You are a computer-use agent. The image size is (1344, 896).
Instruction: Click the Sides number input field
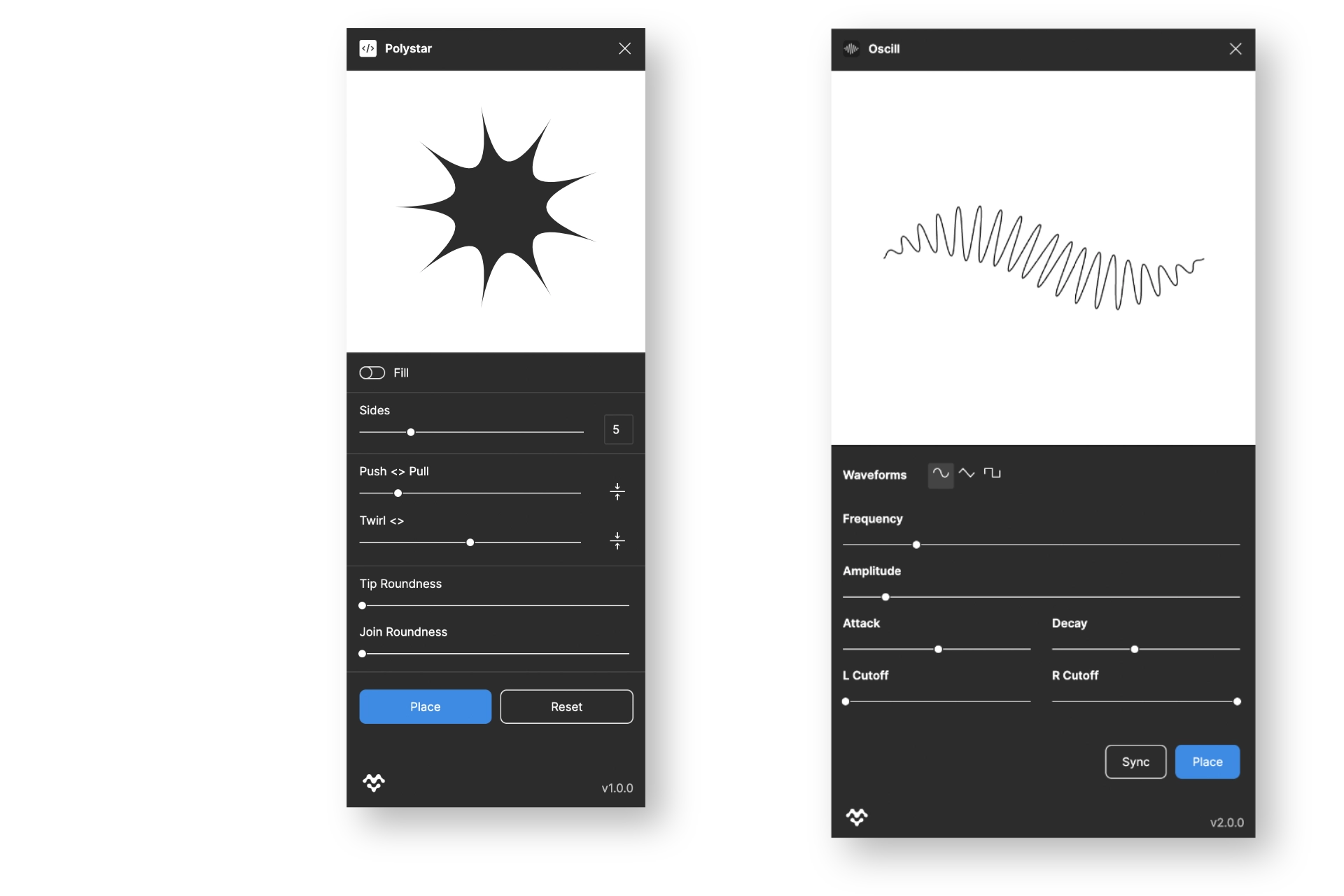[618, 430]
